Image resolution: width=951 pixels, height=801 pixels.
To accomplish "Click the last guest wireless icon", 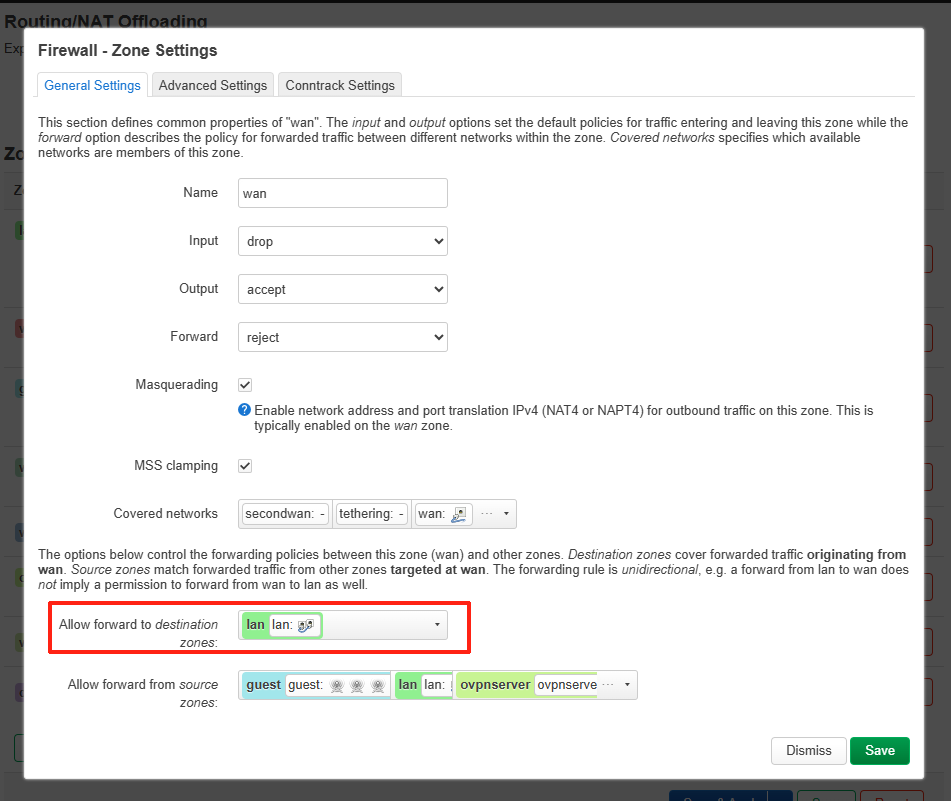I will pyautogui.click(x=377, y=686).
